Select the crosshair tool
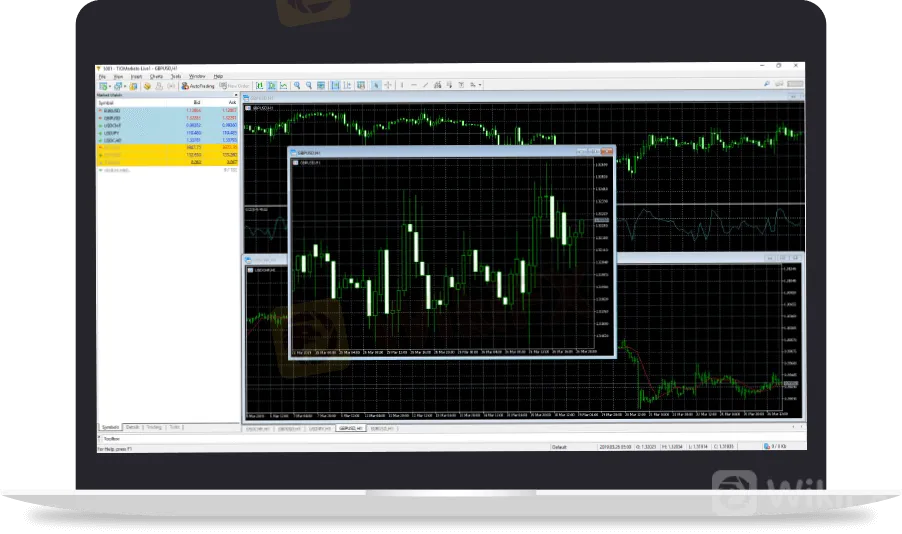 click(x=388, y=85)
